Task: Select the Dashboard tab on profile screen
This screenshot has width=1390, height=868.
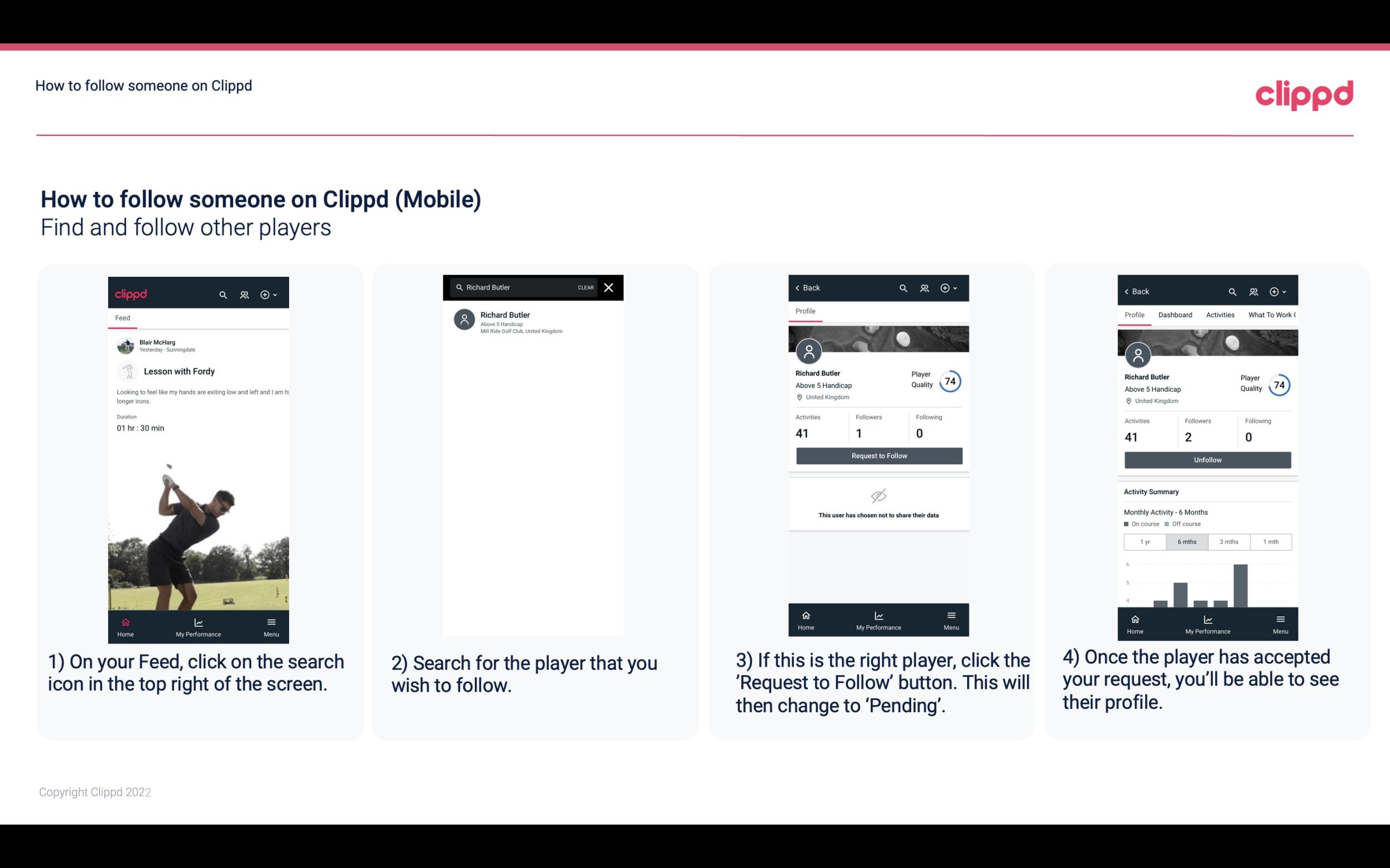Action: coord(1175,314)
